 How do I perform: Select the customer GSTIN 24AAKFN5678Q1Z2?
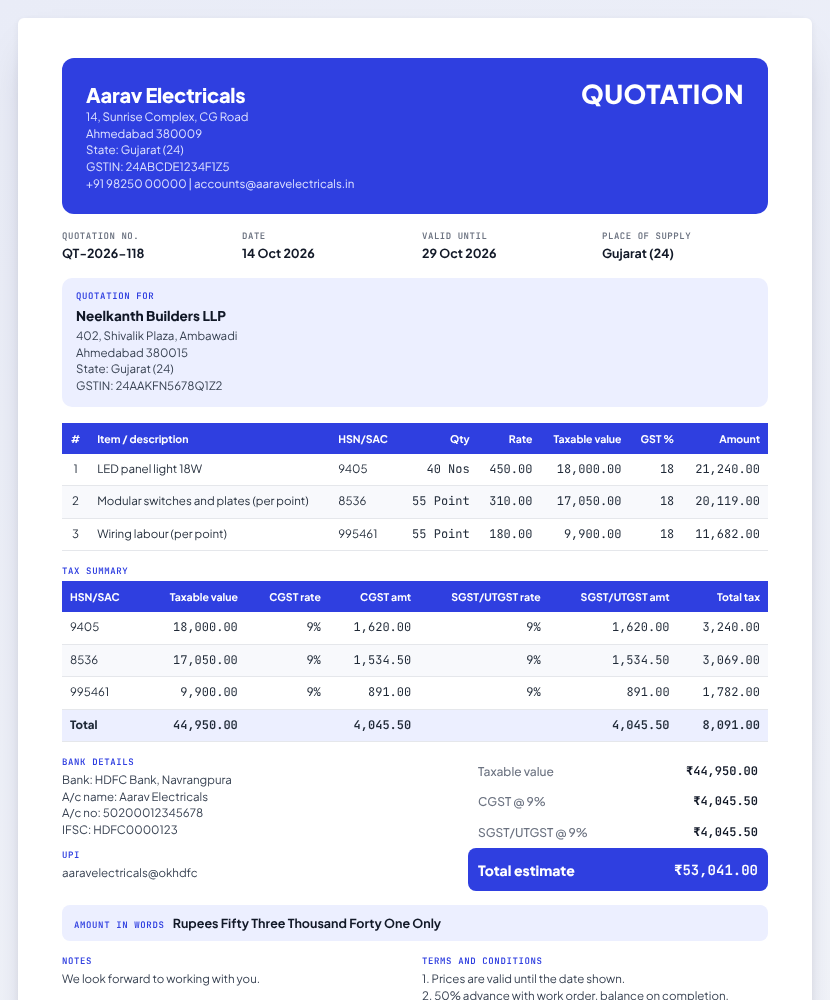point(168,386)
